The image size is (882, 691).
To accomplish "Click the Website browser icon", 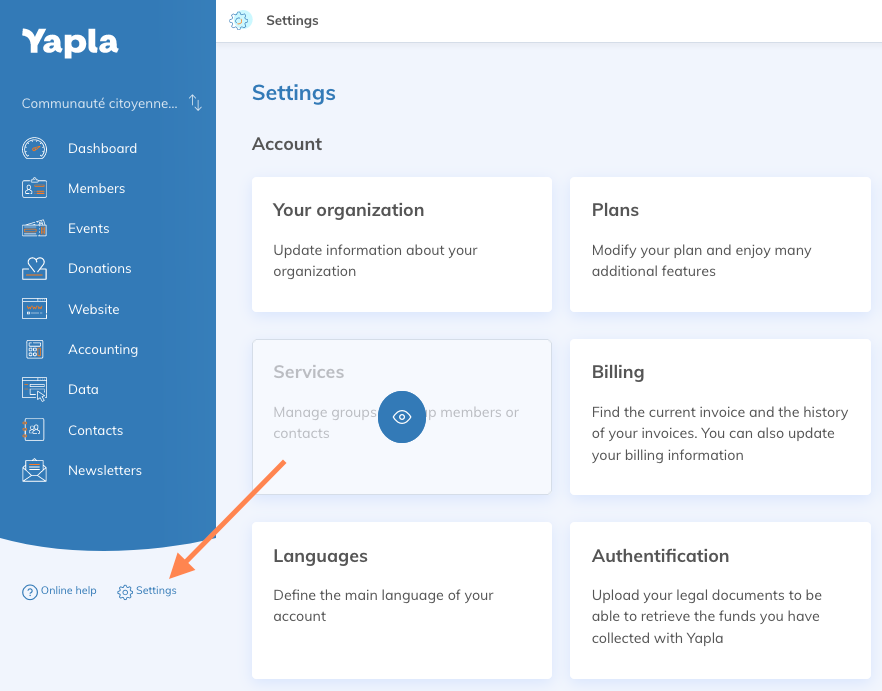I will click(34, 309).
